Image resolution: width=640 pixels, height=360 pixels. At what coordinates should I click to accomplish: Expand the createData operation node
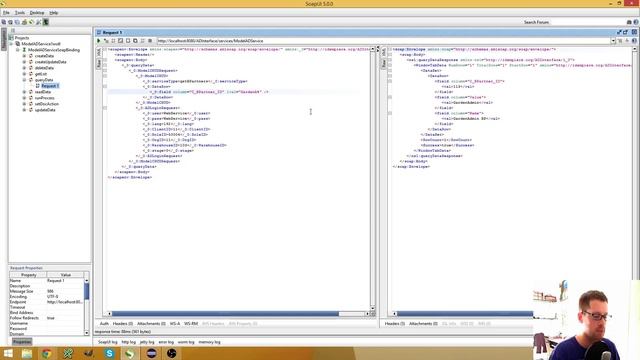click(x=24, y=56)
